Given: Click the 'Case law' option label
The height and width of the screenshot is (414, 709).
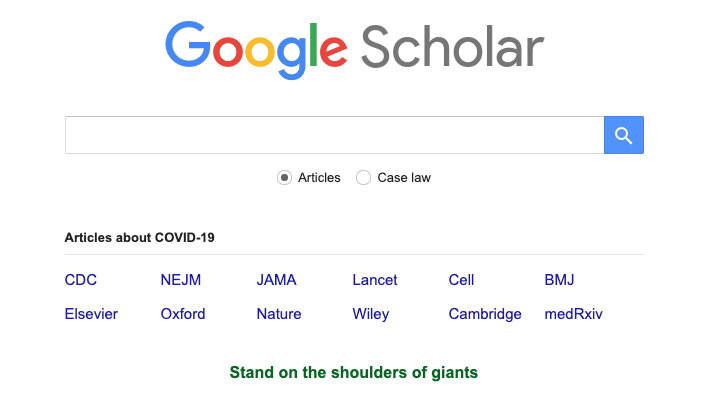Looking at the screenshot, I should coord(404,178).
